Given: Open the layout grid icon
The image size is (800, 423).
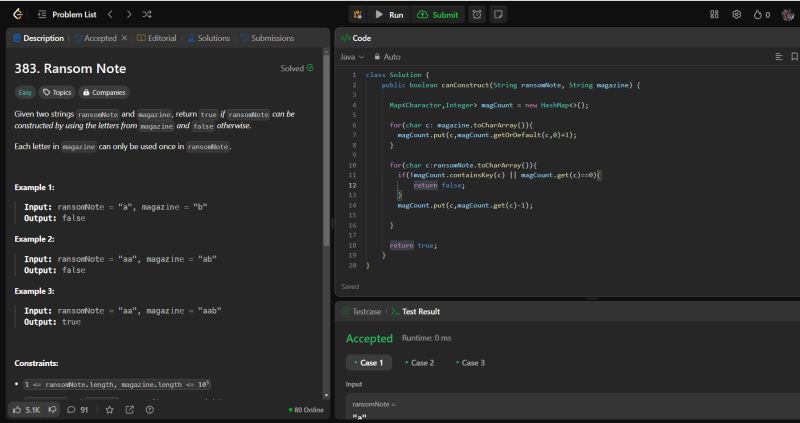Looking at the screenshot, I should pyautogui.click(x=714, y=14).
